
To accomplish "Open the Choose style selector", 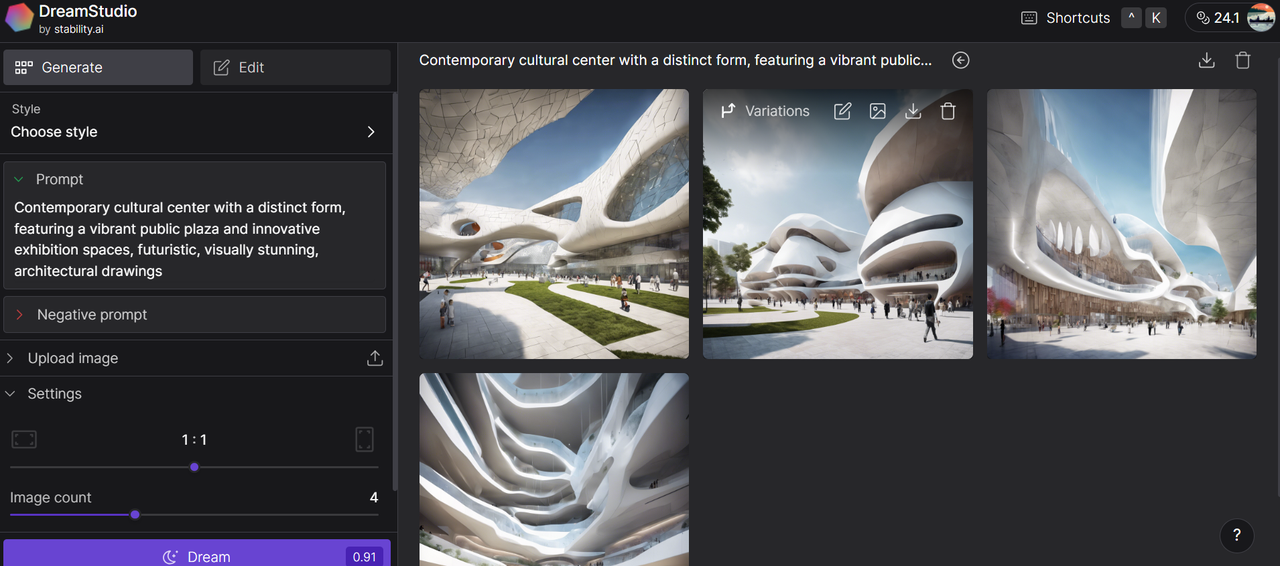I will (194, 132).
